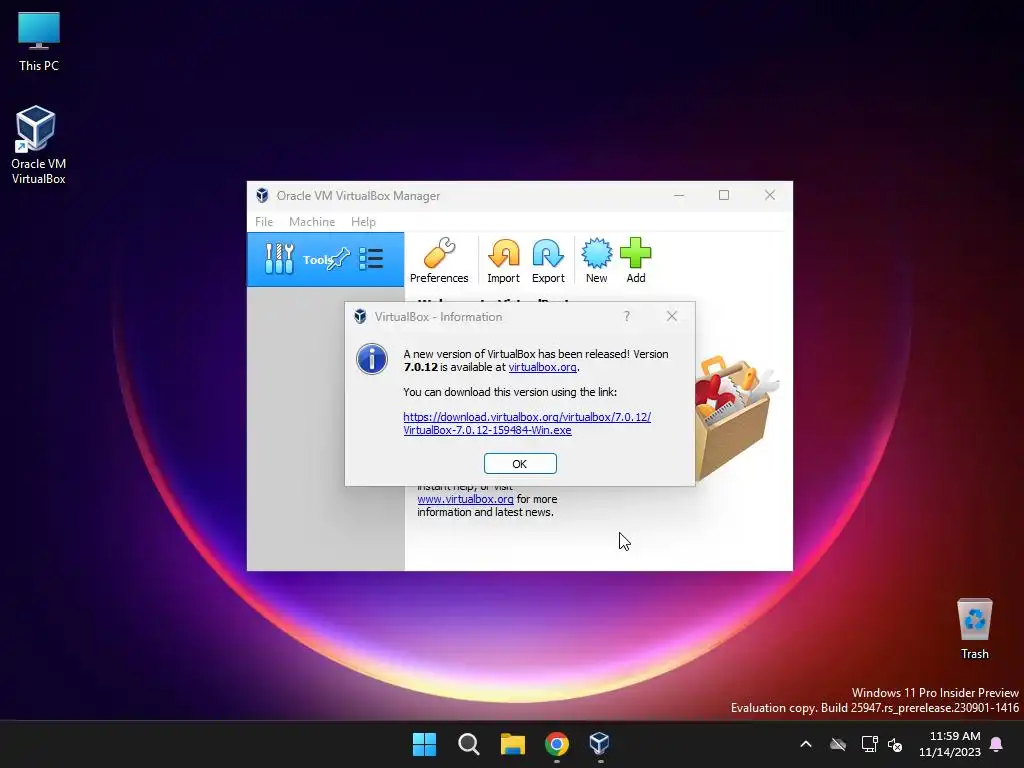The height and width of the screenshot is (768, 1024).
Task: Click the network tray icon
Action: (869, 744)
